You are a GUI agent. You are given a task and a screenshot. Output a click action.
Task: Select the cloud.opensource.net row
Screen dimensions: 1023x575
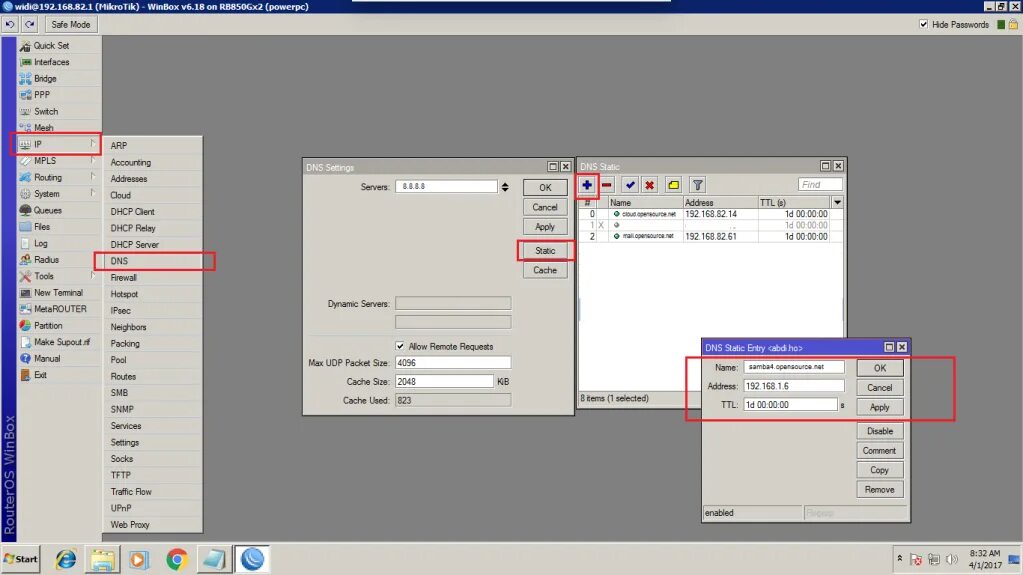[710, 214]
